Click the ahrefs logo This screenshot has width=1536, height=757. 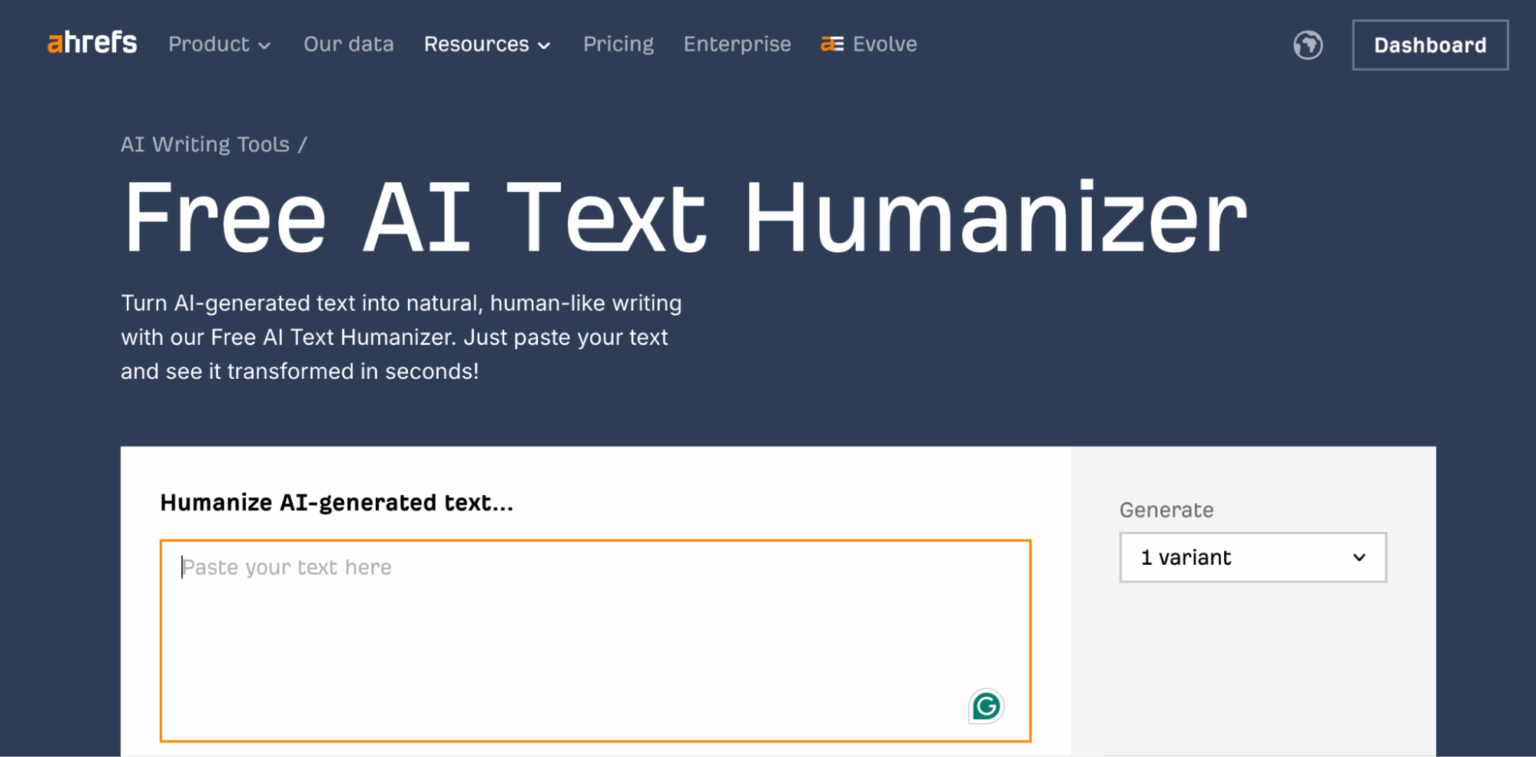(91, 42)
